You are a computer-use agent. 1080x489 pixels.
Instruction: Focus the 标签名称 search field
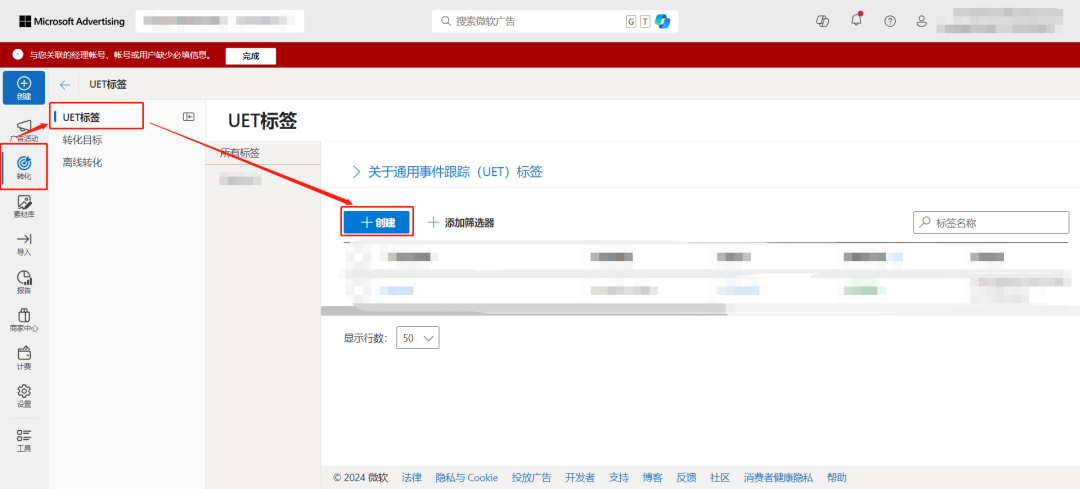tap(991, 222)
